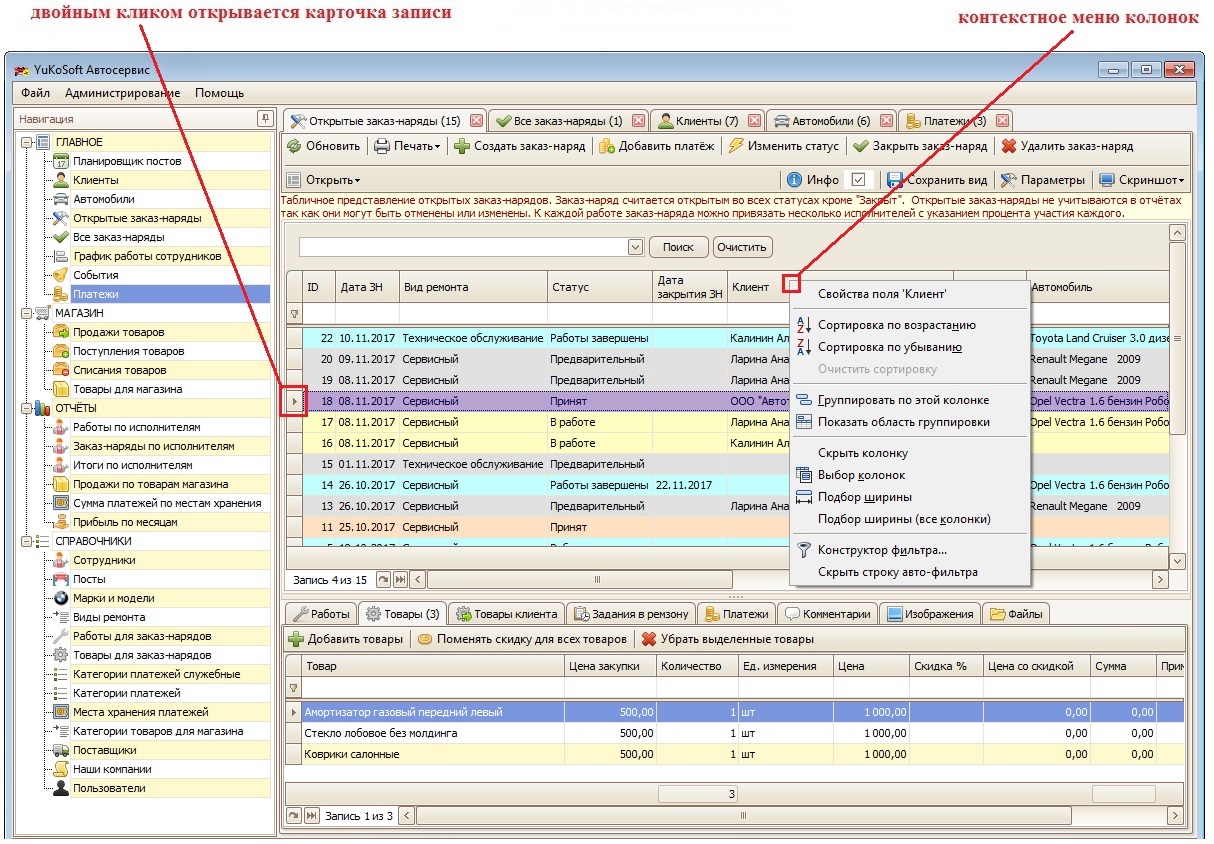Collapse the ГЛАВНОЕ tree group
The height and width of the screenshot is (844, 1214).
tap(27, 142)
